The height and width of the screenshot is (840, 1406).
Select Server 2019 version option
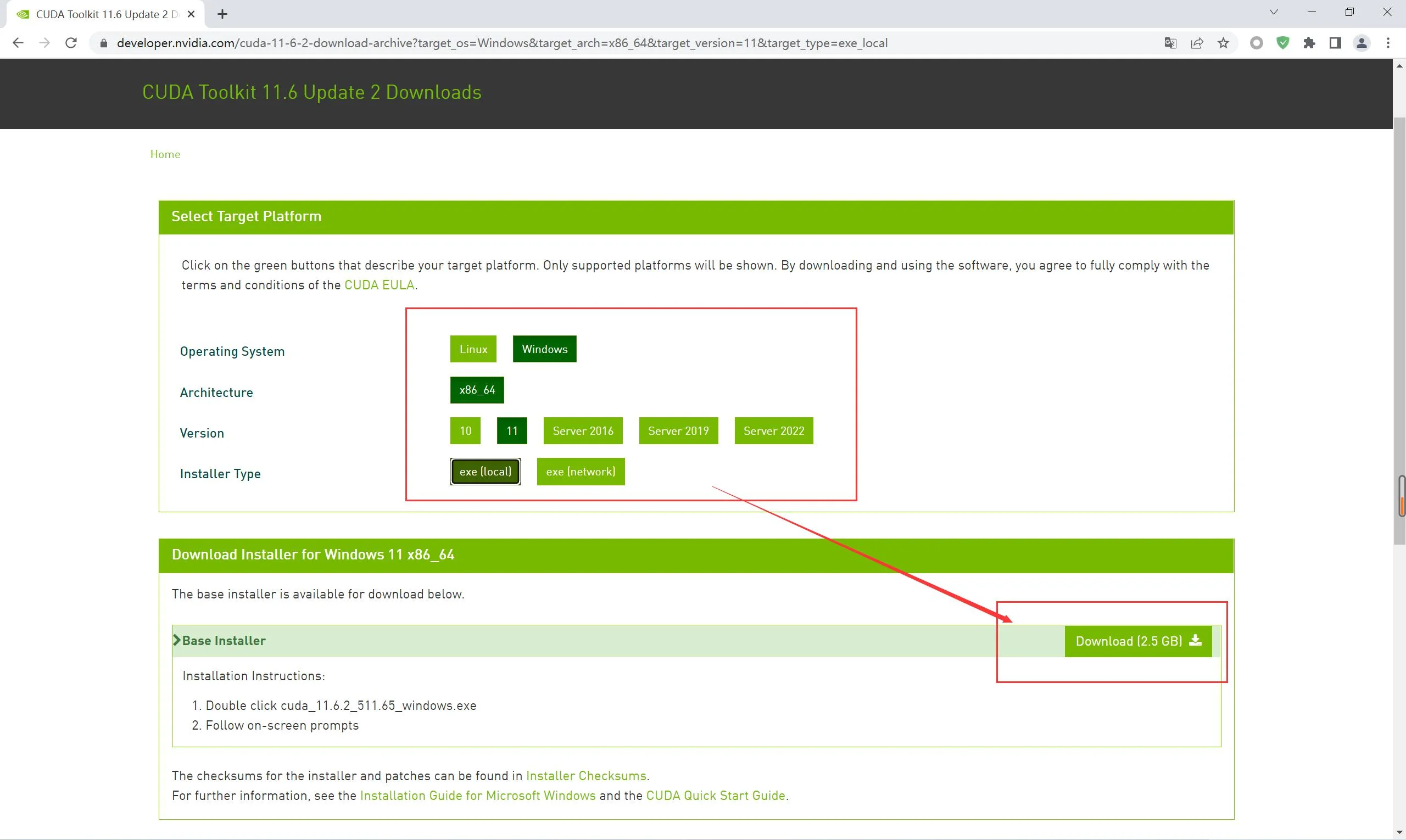[678, 432]
